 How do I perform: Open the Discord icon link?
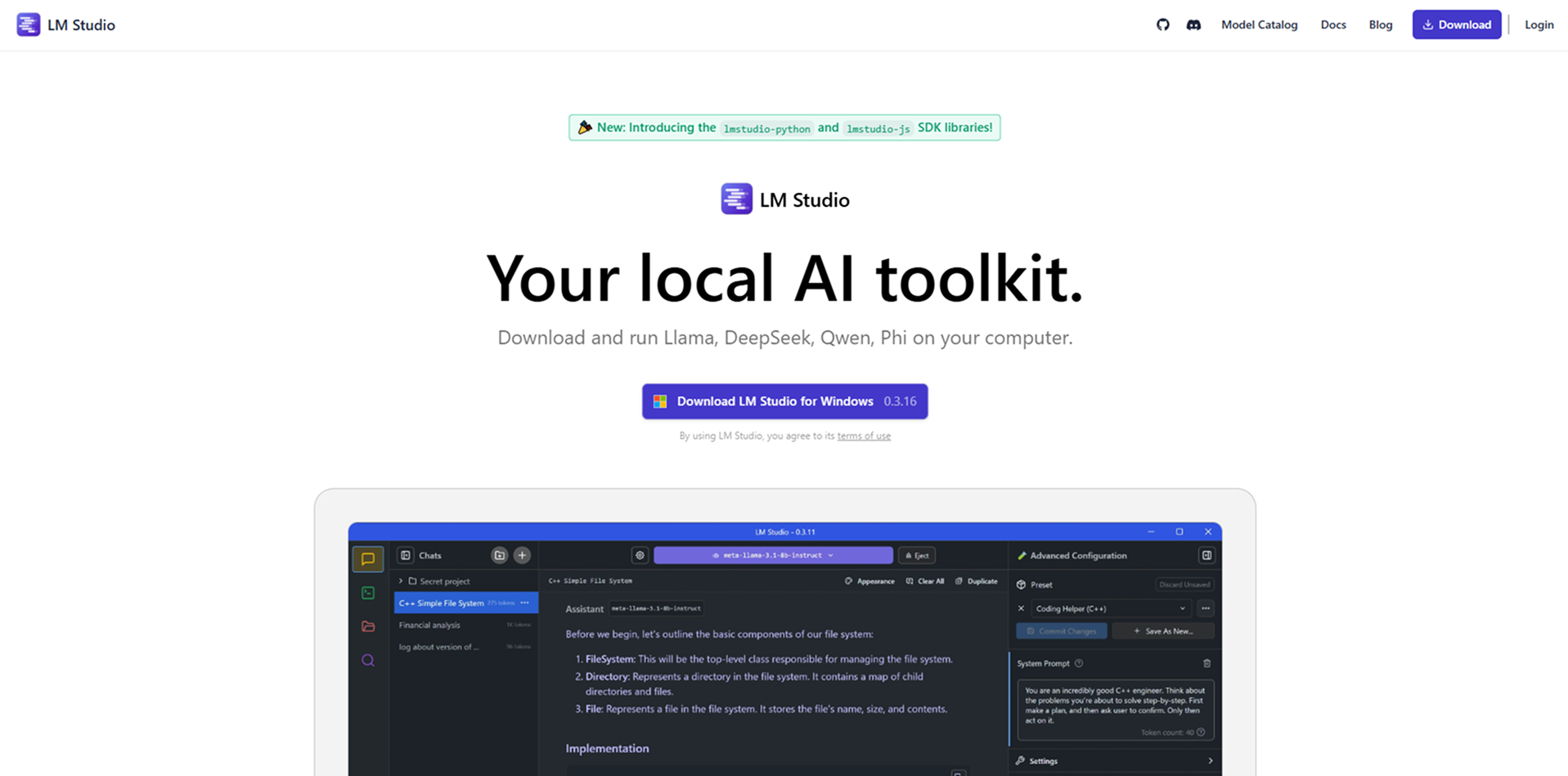1193,25
